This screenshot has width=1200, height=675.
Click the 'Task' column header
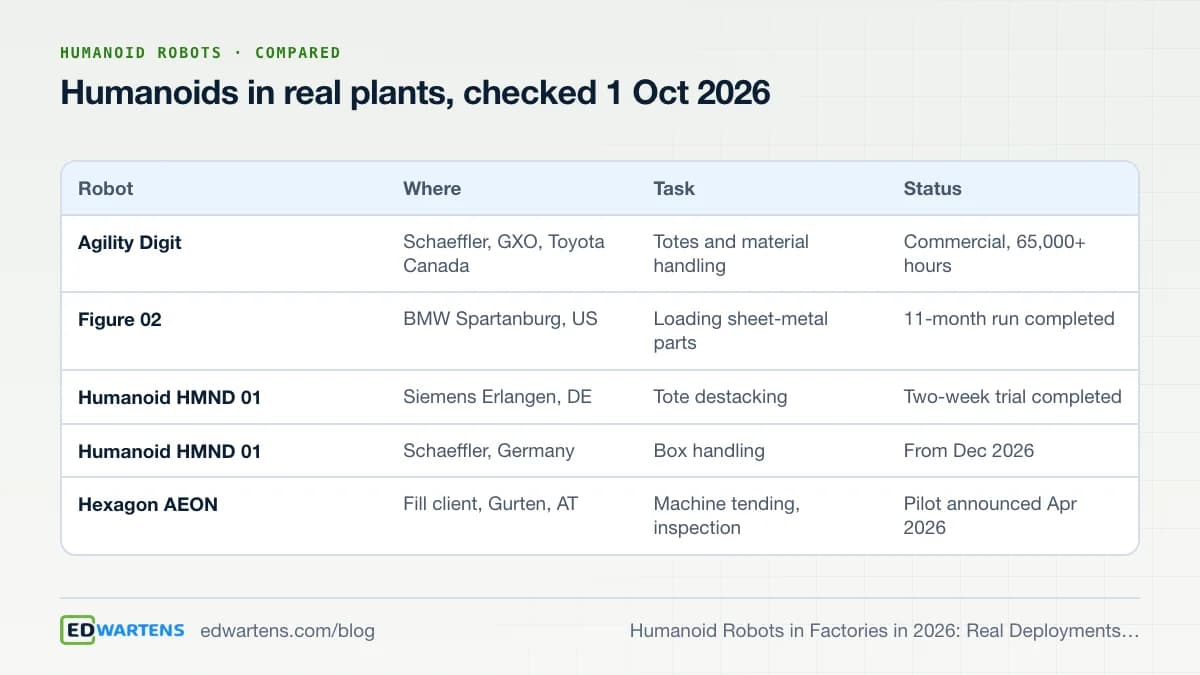674,188
